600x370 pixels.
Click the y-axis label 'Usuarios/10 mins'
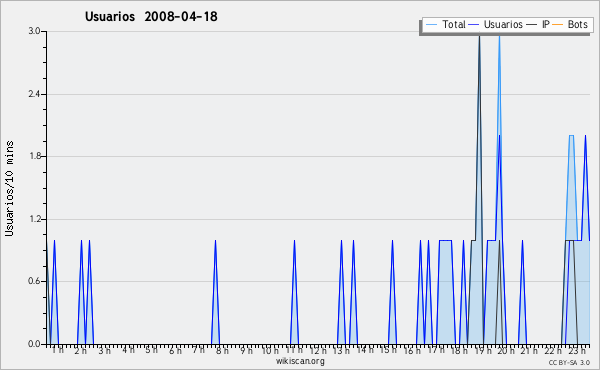pyautogui.click(x=9, y=188)
